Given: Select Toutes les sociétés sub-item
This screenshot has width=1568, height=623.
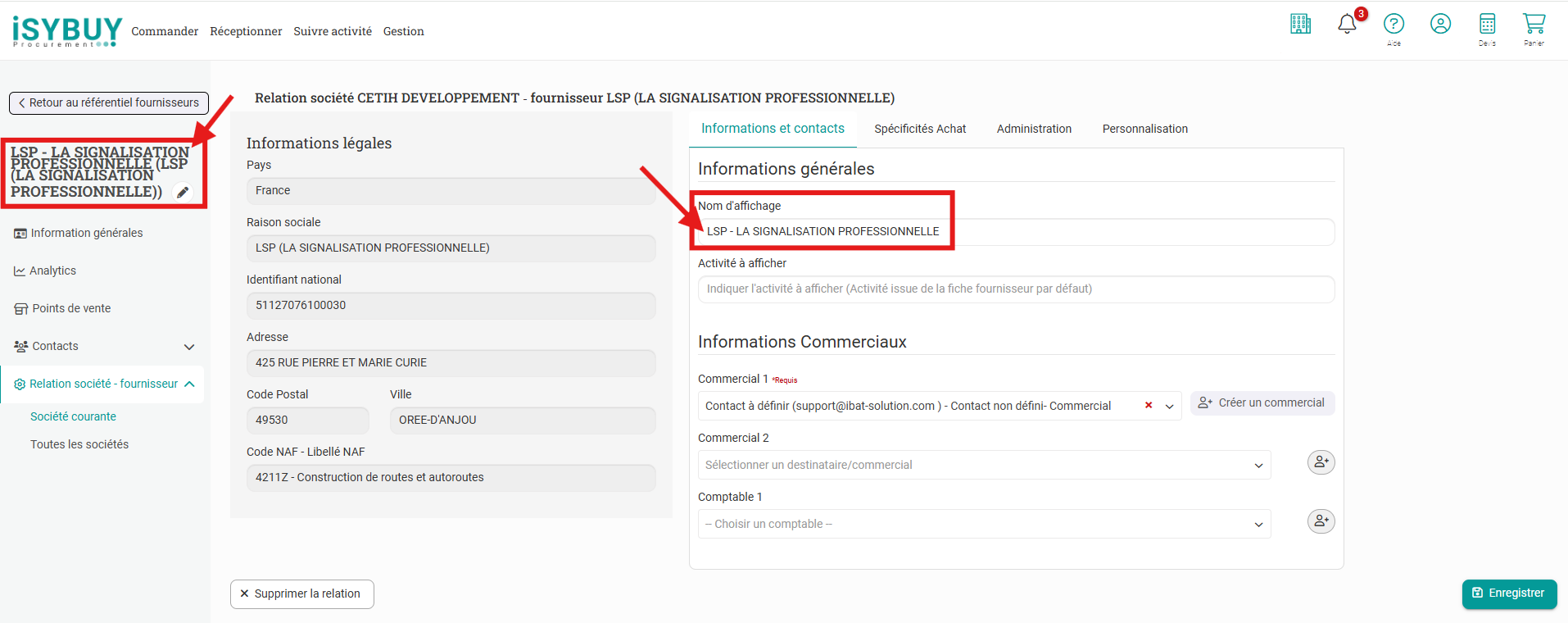Looking at the screenshot, I should (x=79, y=444).
